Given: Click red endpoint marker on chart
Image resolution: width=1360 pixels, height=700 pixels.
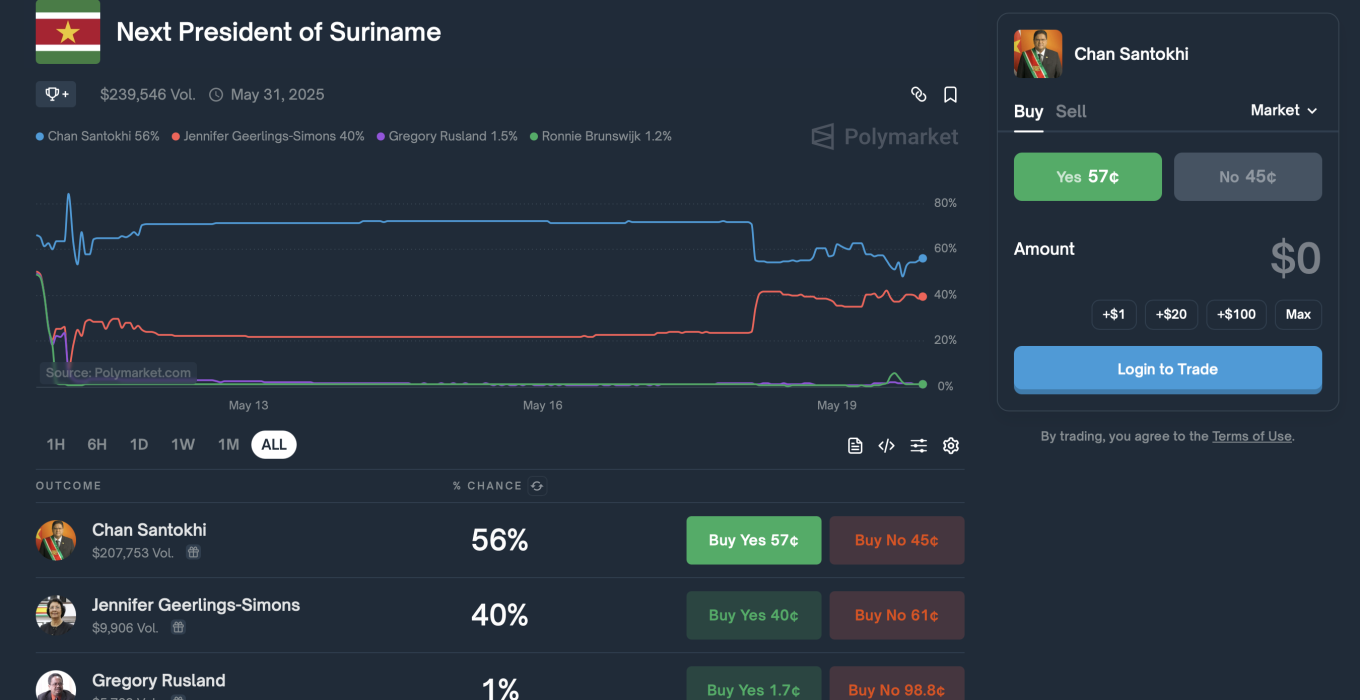Looking at the screenshot, I should click(922, 296).
